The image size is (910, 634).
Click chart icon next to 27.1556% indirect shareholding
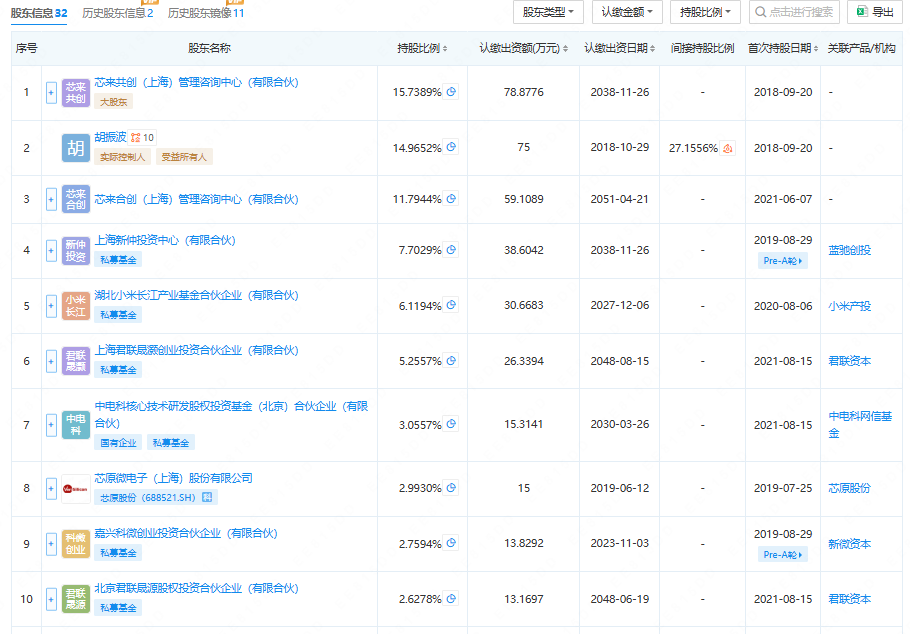coord(727,147)
